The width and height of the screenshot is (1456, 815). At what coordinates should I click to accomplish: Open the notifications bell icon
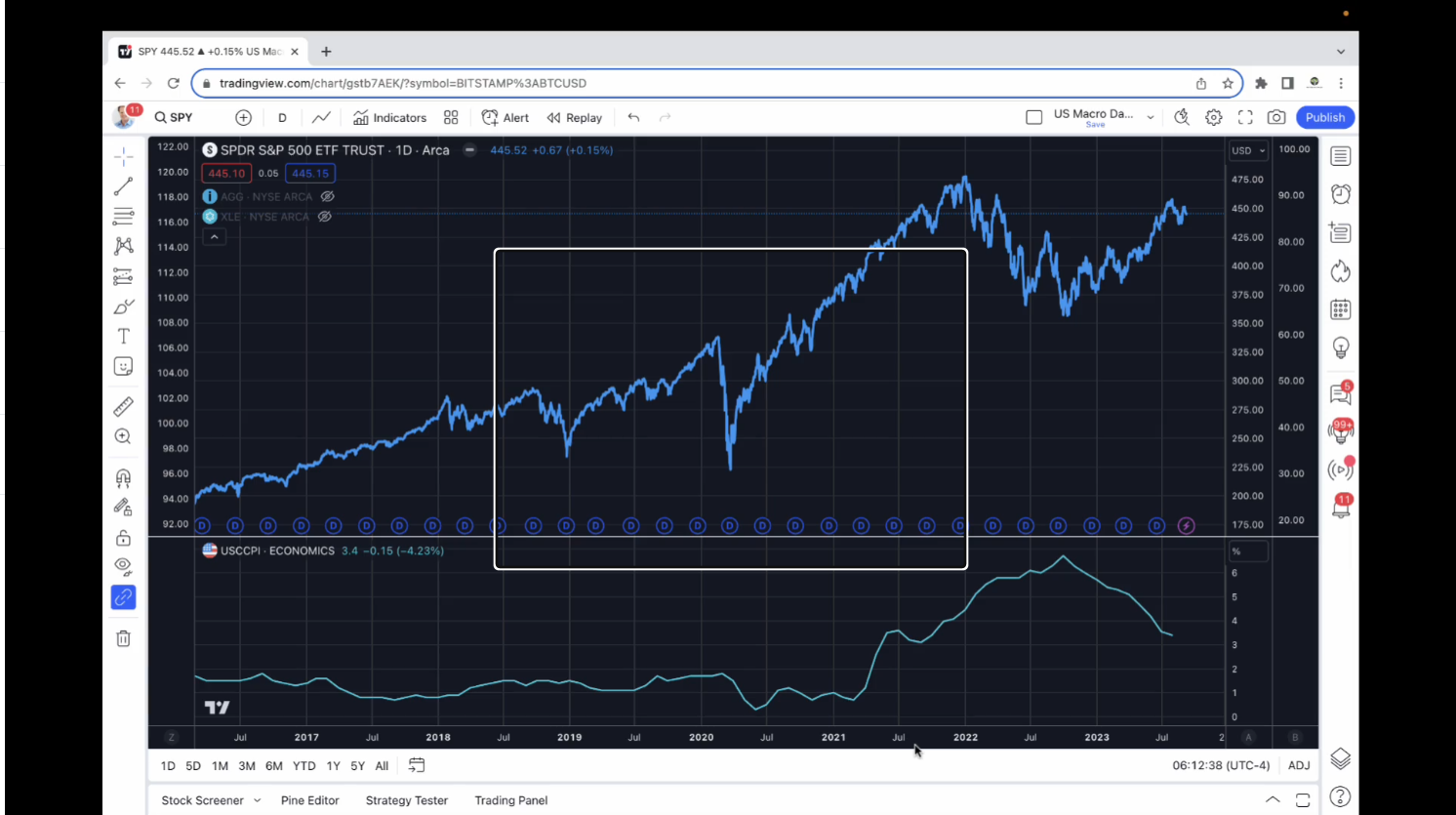coord(1341,507)
